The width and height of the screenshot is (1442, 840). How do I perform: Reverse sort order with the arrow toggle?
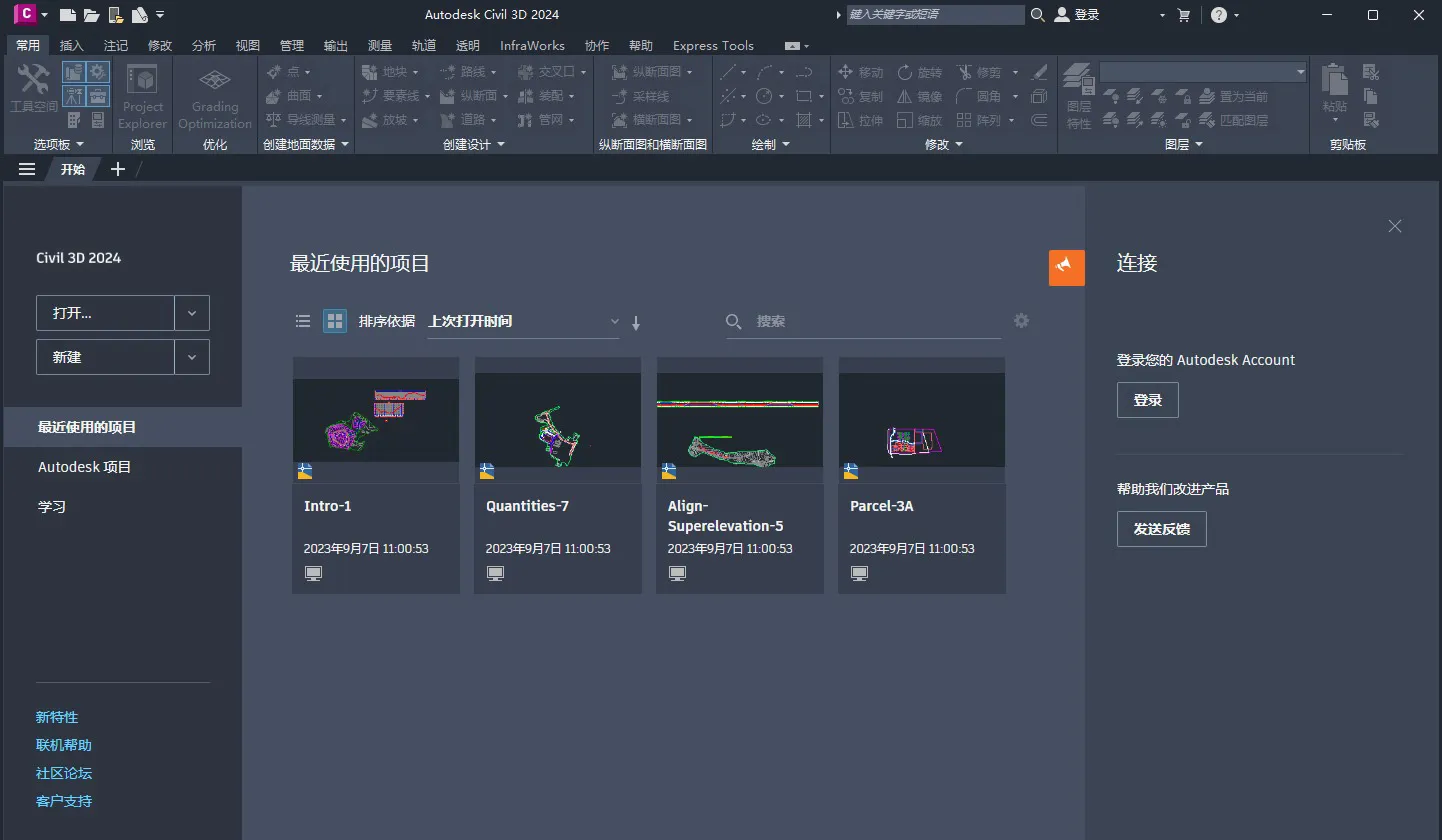pos(636,322)
